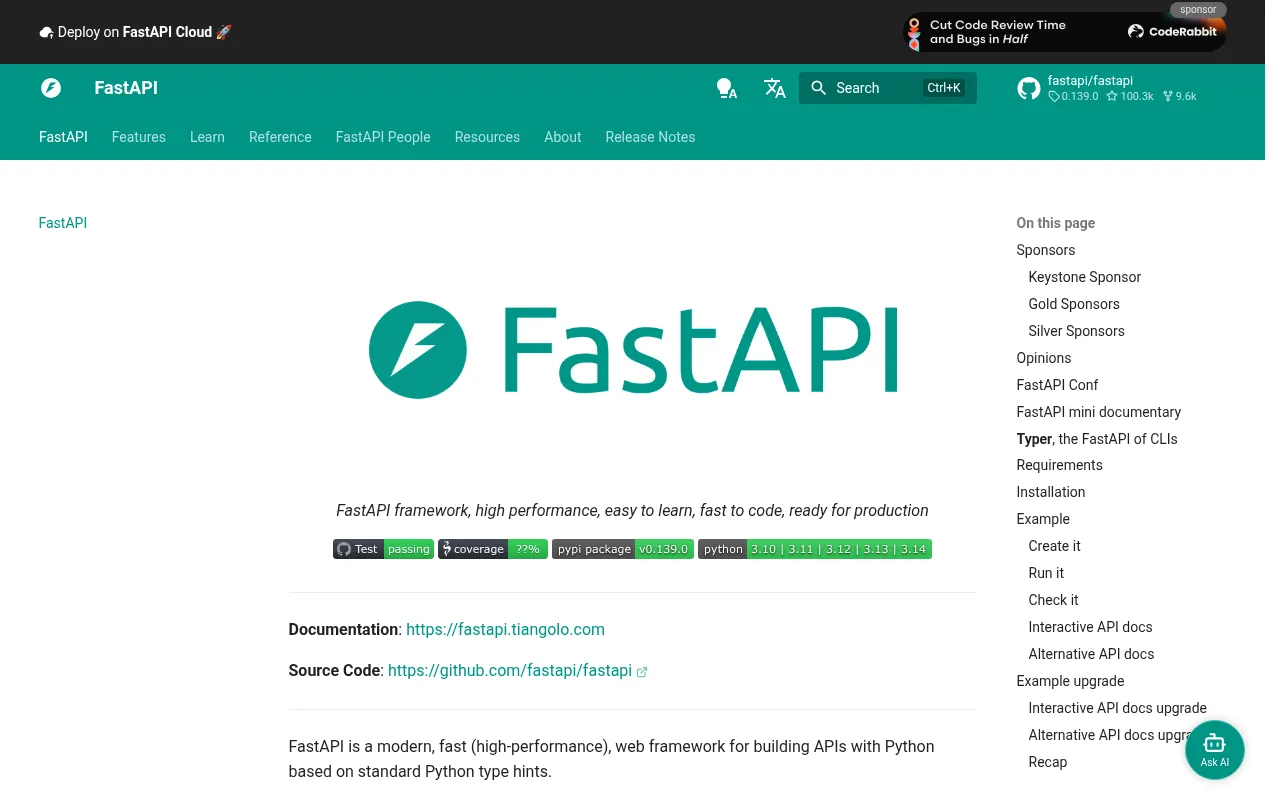Screen dimensions: 1280x800
Task: Open the fastapi.tiangolo.com documentation link
Action: click(x=505, y=630)
